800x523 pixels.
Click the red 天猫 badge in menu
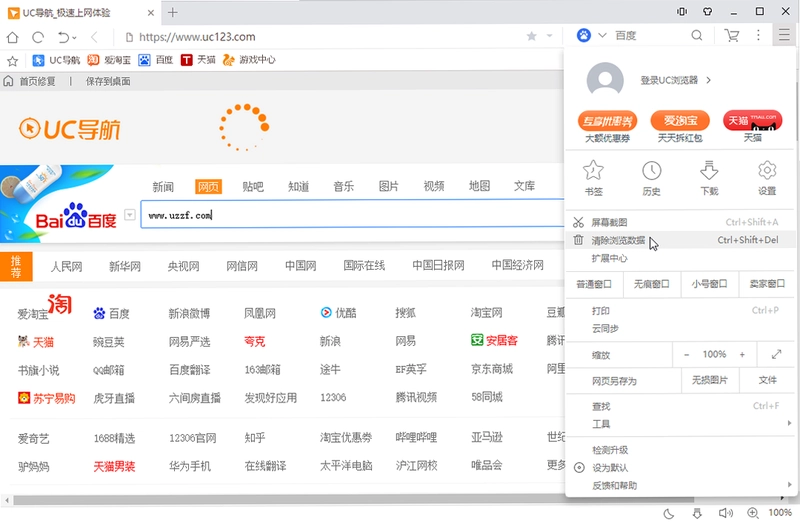[x=753, y=120]
